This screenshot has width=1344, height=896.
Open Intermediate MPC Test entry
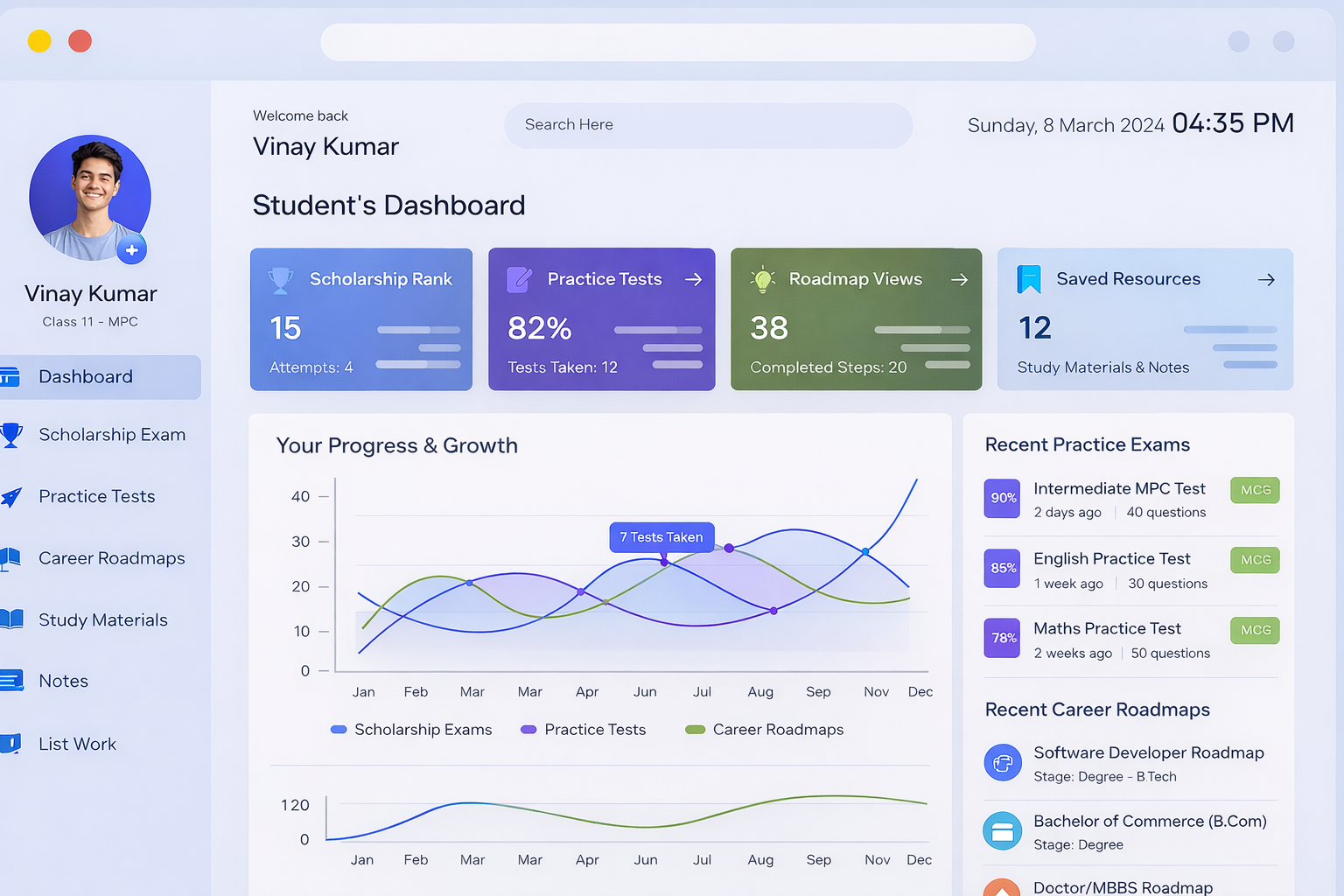[1119, 489]
